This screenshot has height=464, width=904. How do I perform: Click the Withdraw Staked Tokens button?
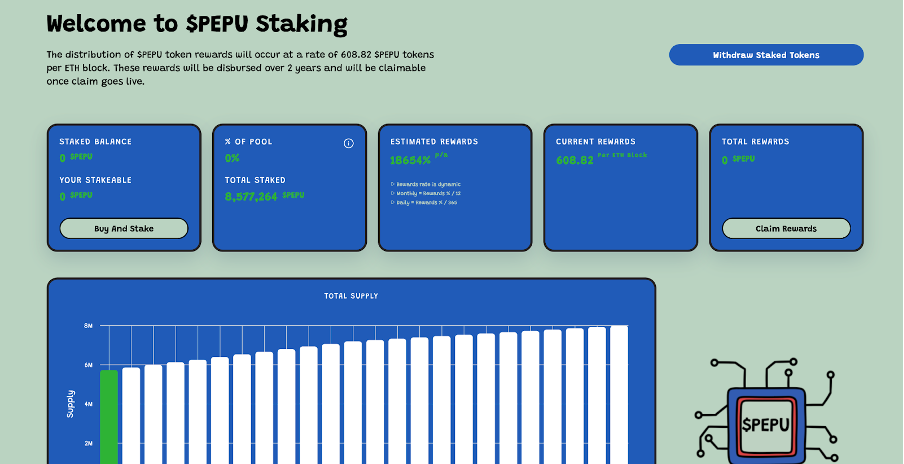coord(766,55)
